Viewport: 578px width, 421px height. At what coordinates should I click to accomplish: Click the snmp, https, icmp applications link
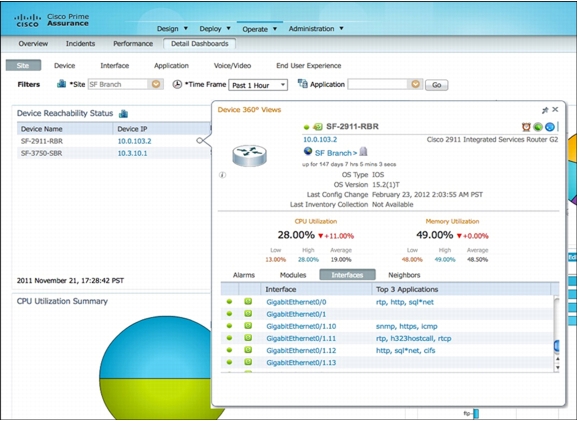click(407, 326)
